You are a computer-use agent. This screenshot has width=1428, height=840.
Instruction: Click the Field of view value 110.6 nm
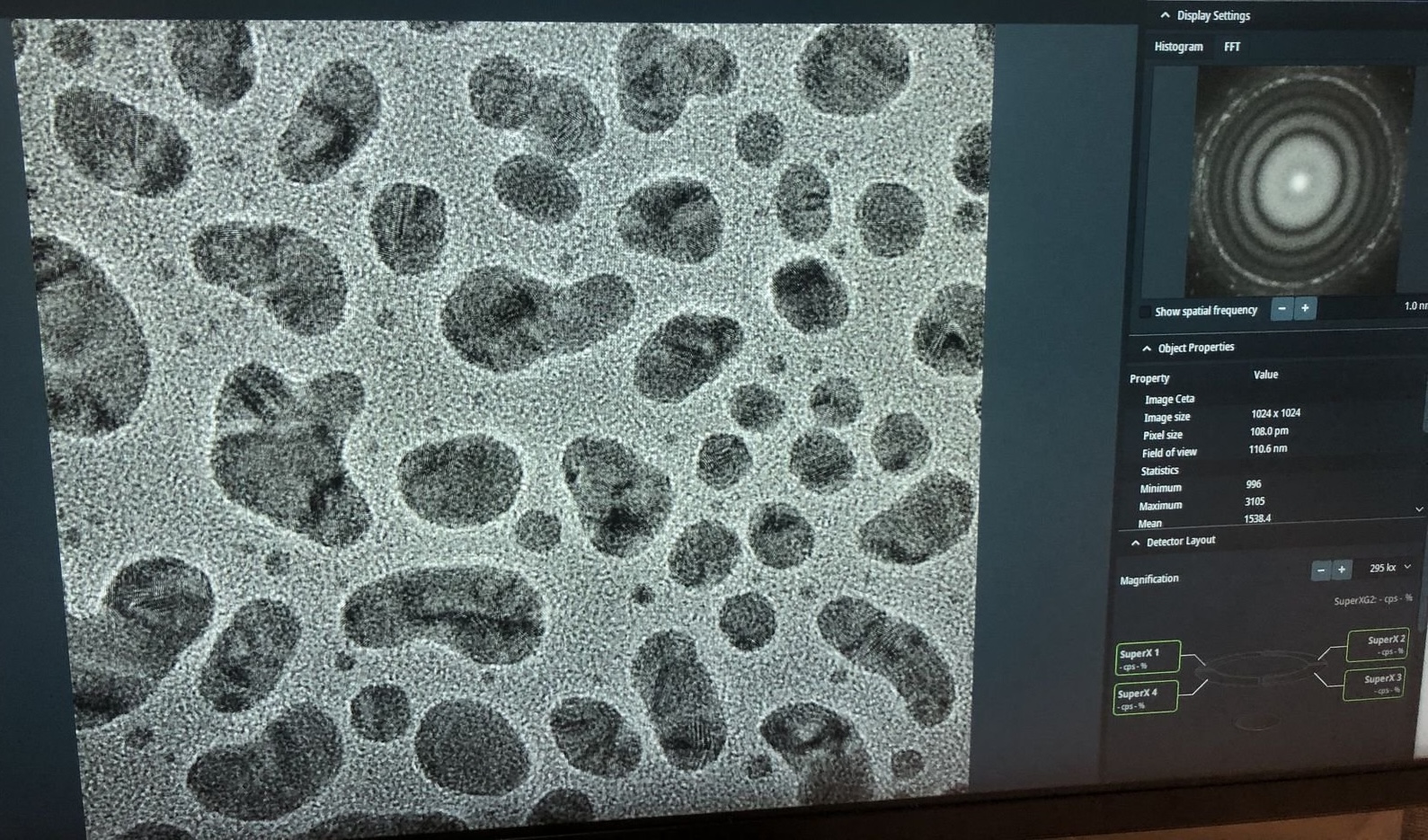click(x=1267, y=448)
